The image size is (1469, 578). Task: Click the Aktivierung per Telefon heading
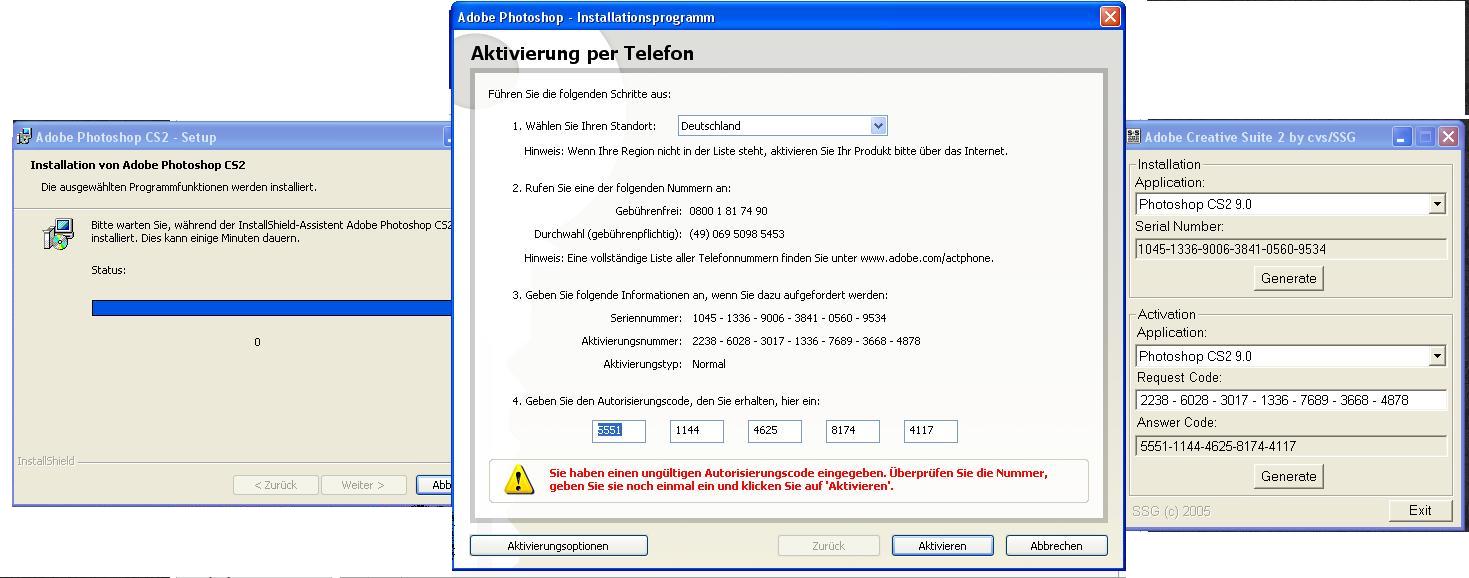[582, 54]
